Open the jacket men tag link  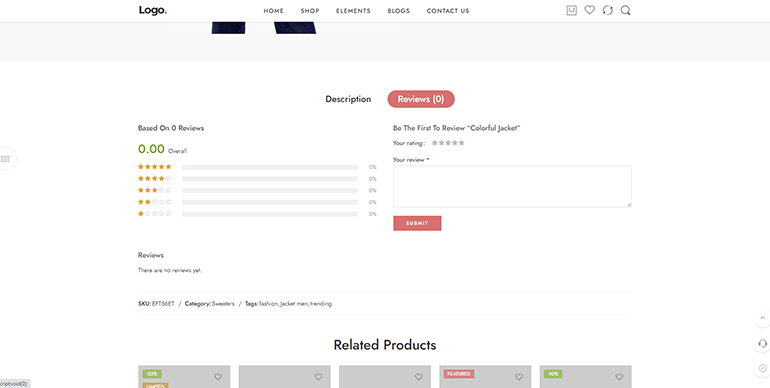point(294,304)
